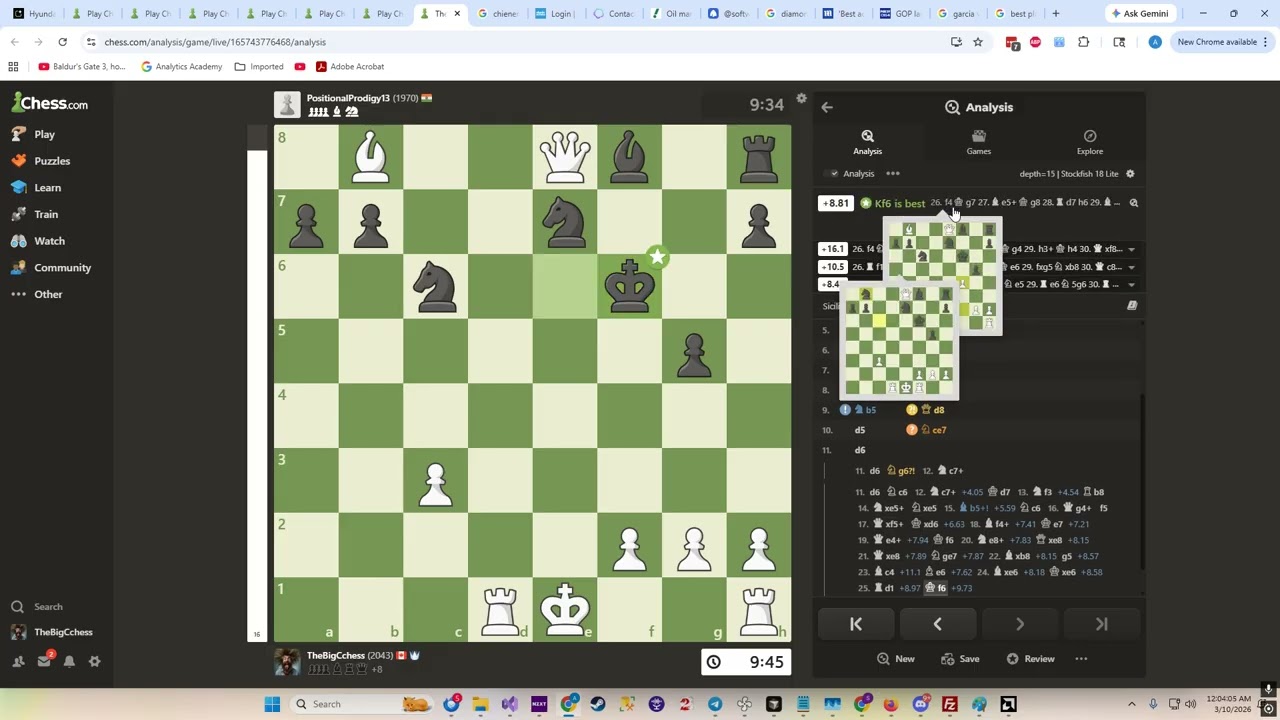Click the sidebar Search field
The image size is (1280, 720).
[x=60, y=607]
